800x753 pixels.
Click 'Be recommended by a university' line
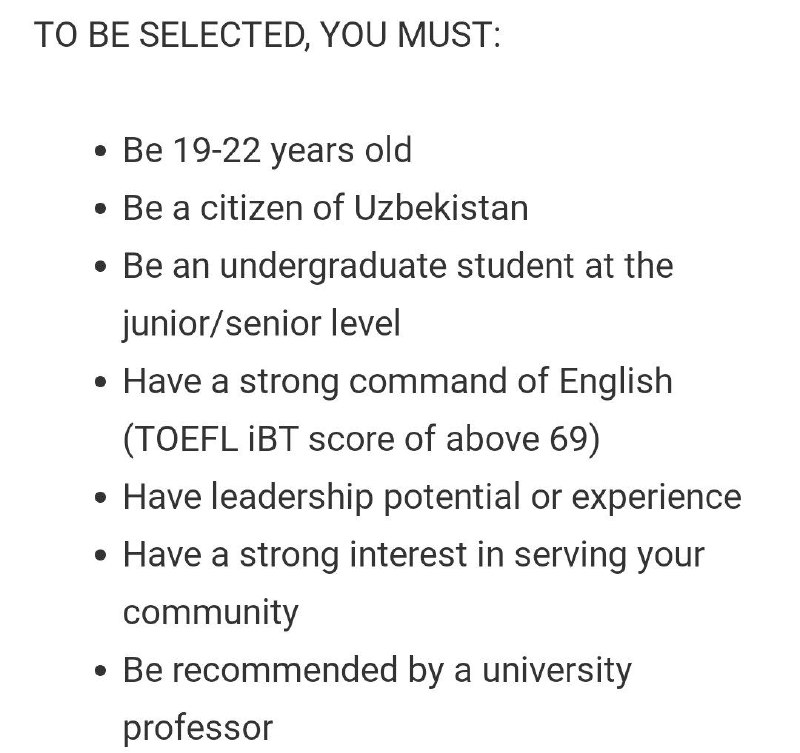377,671
